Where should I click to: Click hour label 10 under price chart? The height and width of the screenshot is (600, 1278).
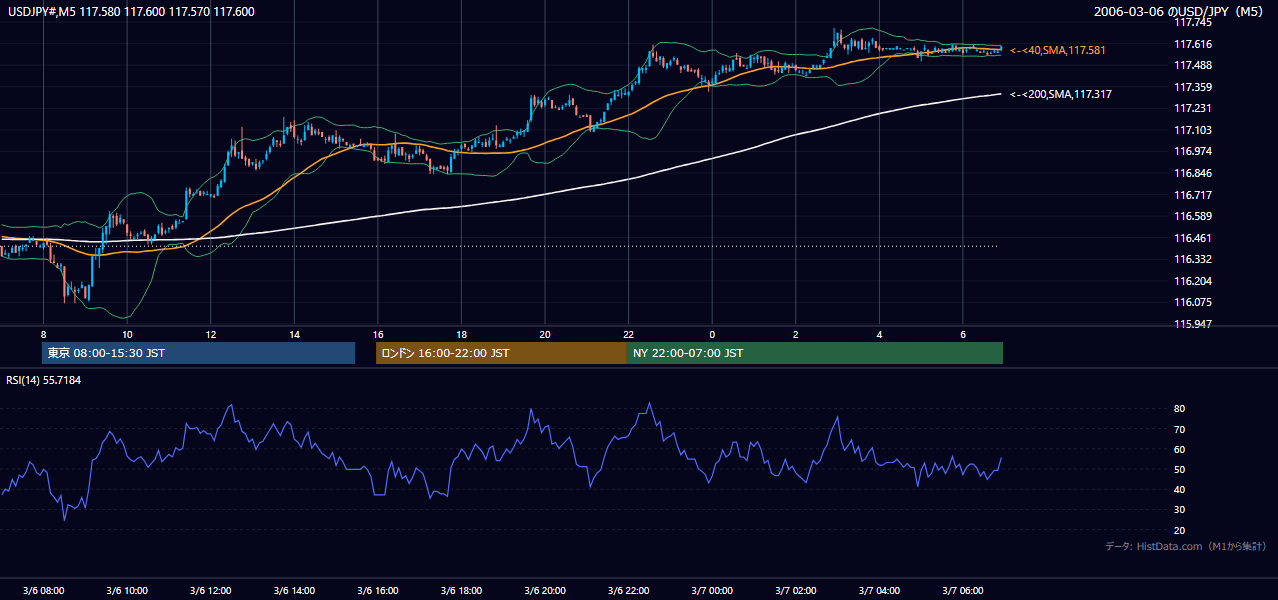pyautogui.click(x=127, y=334)
